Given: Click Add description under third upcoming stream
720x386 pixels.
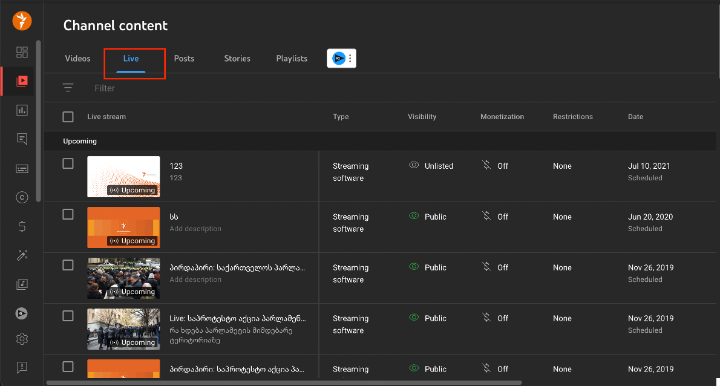Looking at the screenshot, I should coord(195,280).
